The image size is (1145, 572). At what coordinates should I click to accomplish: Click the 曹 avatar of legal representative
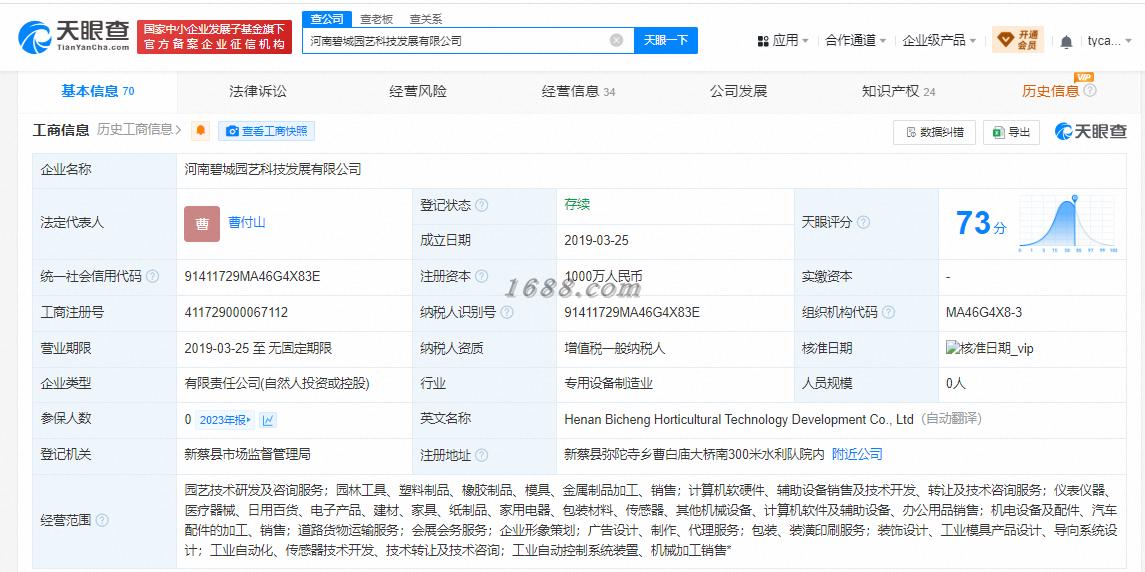pos(202,224)
